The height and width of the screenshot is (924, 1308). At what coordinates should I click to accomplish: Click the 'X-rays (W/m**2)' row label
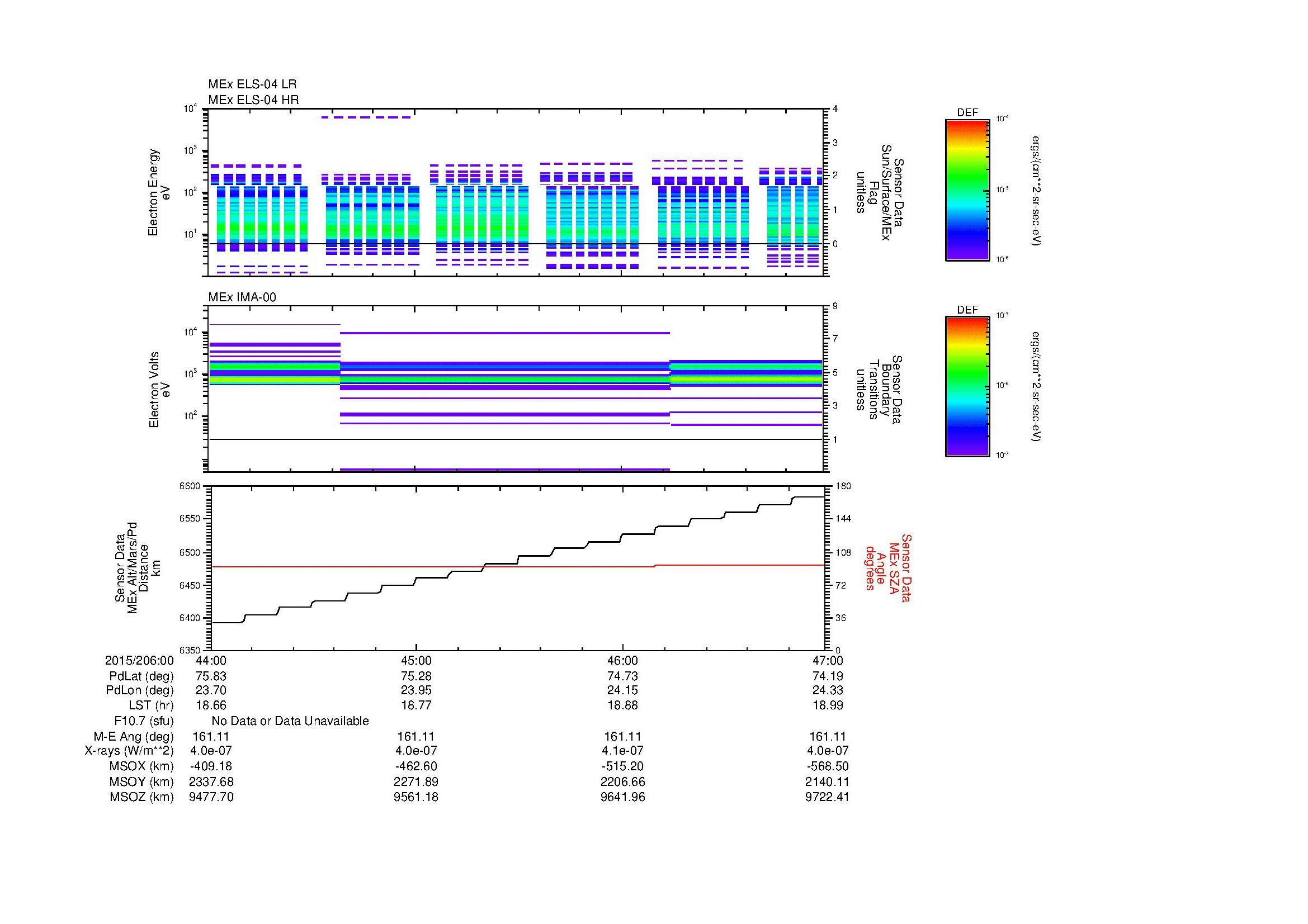[x=129, y=751]
